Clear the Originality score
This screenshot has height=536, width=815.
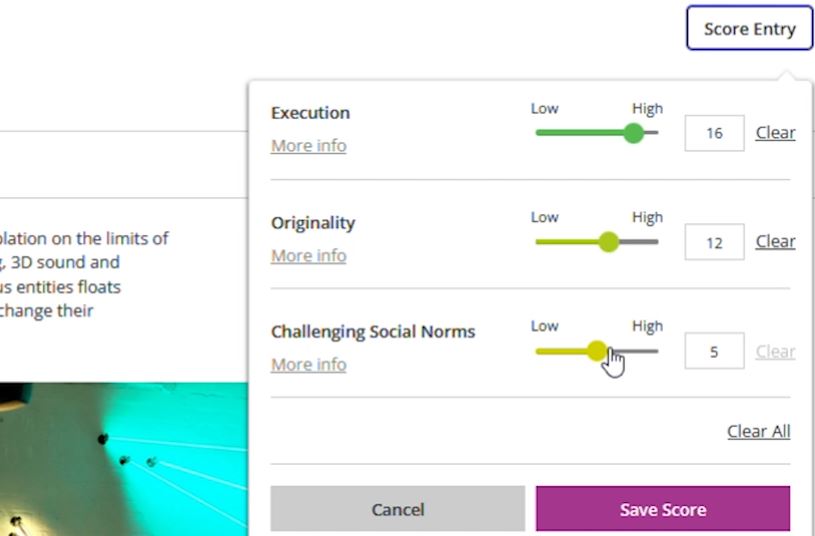[x=775, y=242]
